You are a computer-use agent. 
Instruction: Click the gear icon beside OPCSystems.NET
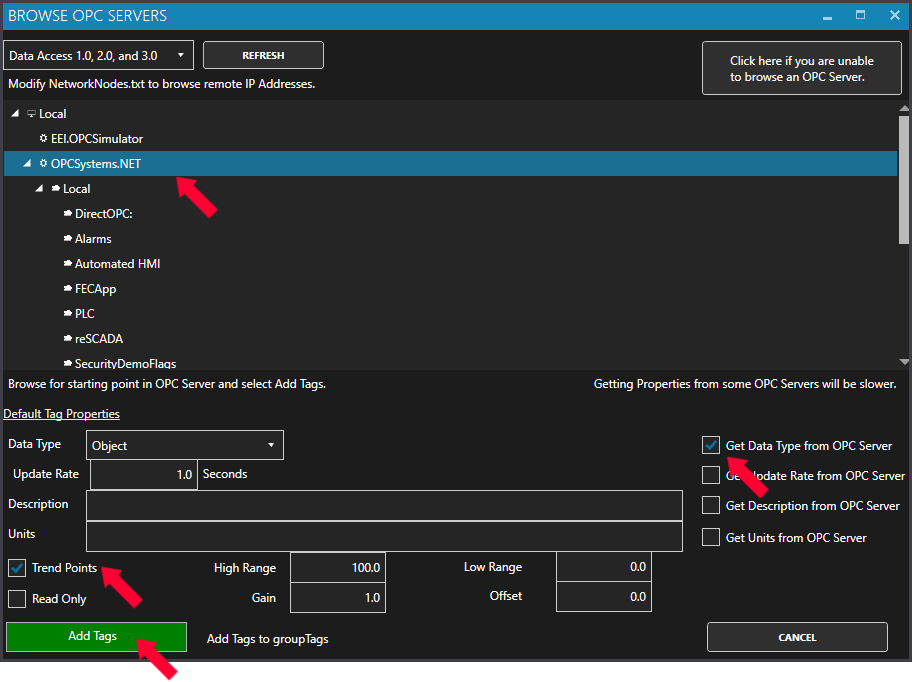click(43, 164)
